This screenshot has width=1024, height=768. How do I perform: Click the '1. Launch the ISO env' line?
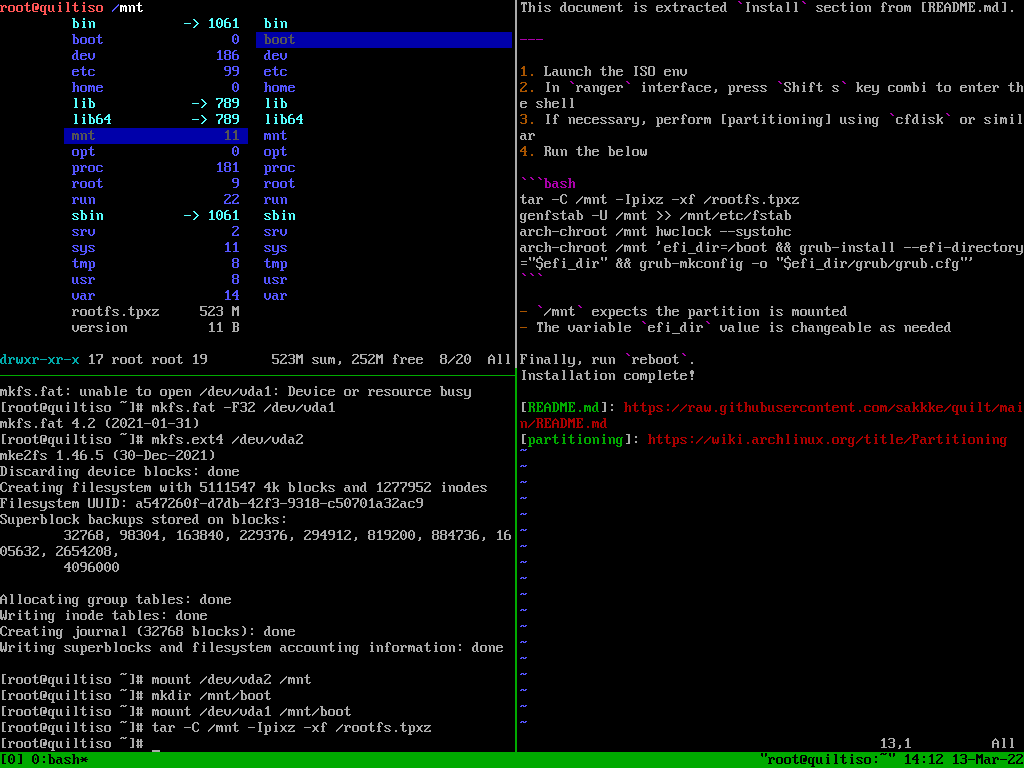point(603,72)
